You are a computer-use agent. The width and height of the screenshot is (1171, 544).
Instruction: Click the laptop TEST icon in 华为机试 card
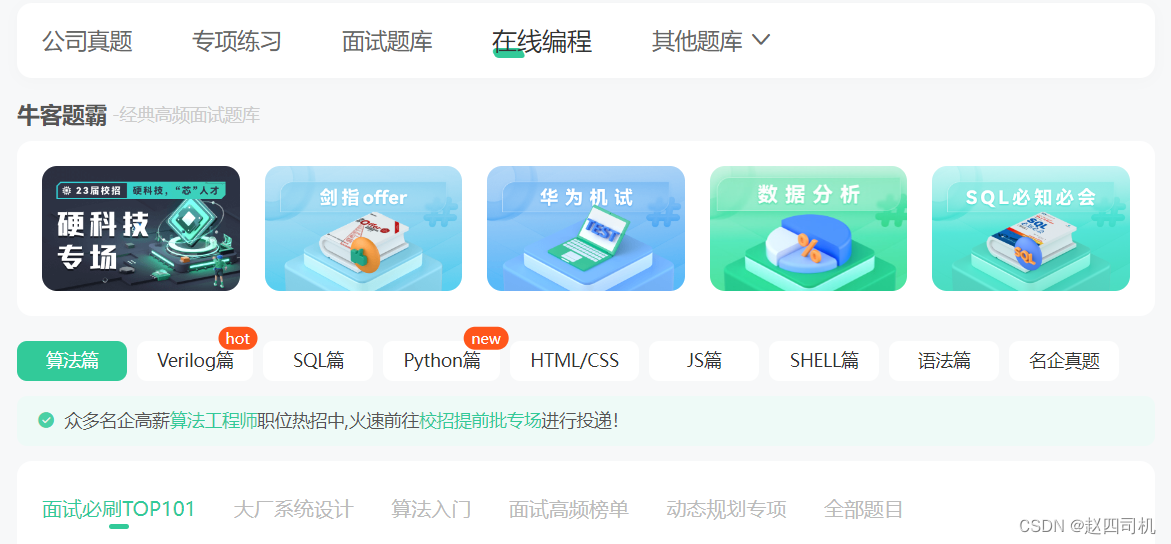click(x=589, y=238)
